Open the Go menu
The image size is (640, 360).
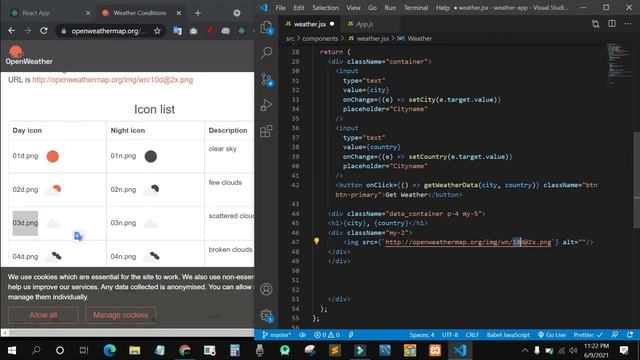click(372, 8)
